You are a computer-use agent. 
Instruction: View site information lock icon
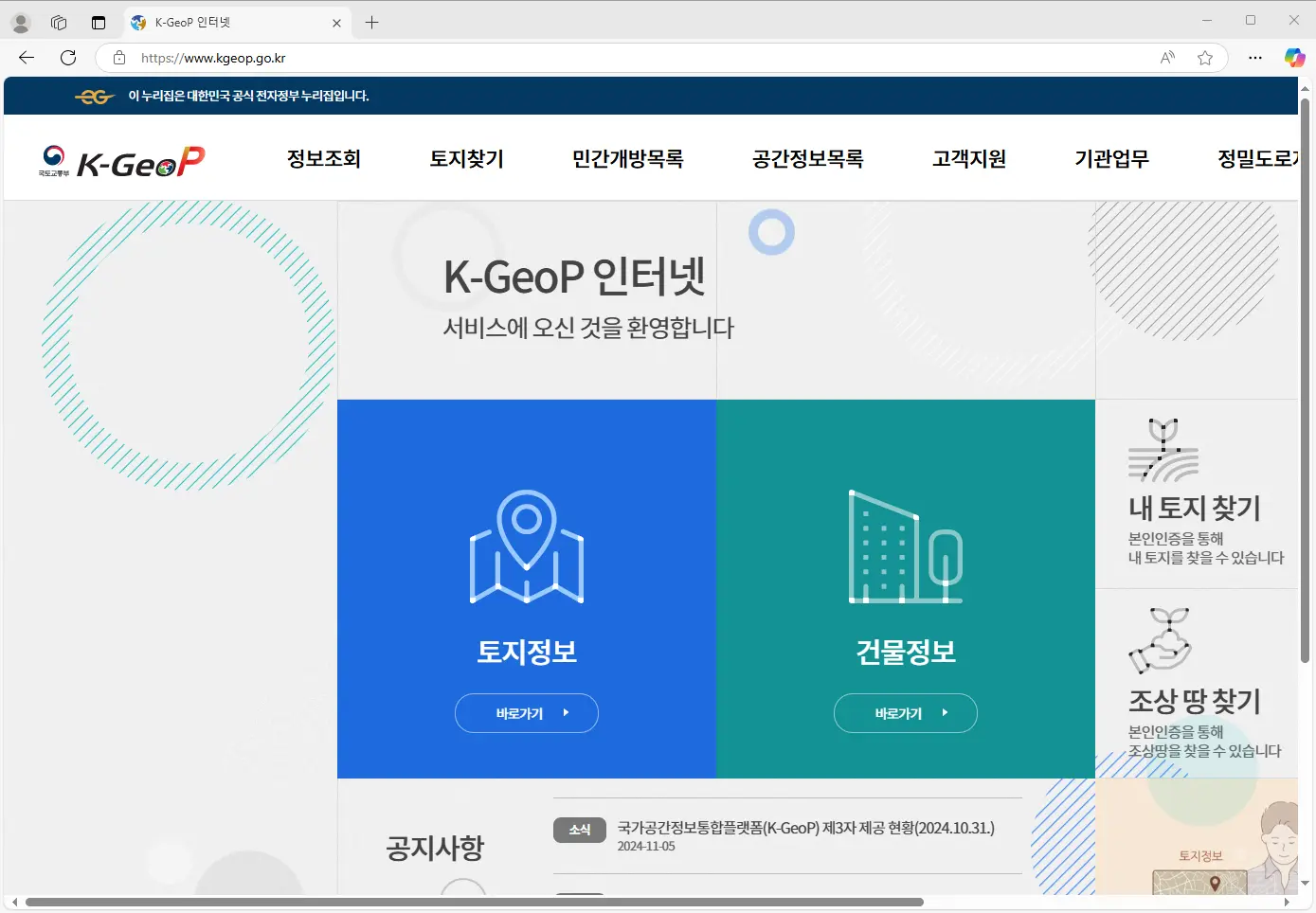119,58
